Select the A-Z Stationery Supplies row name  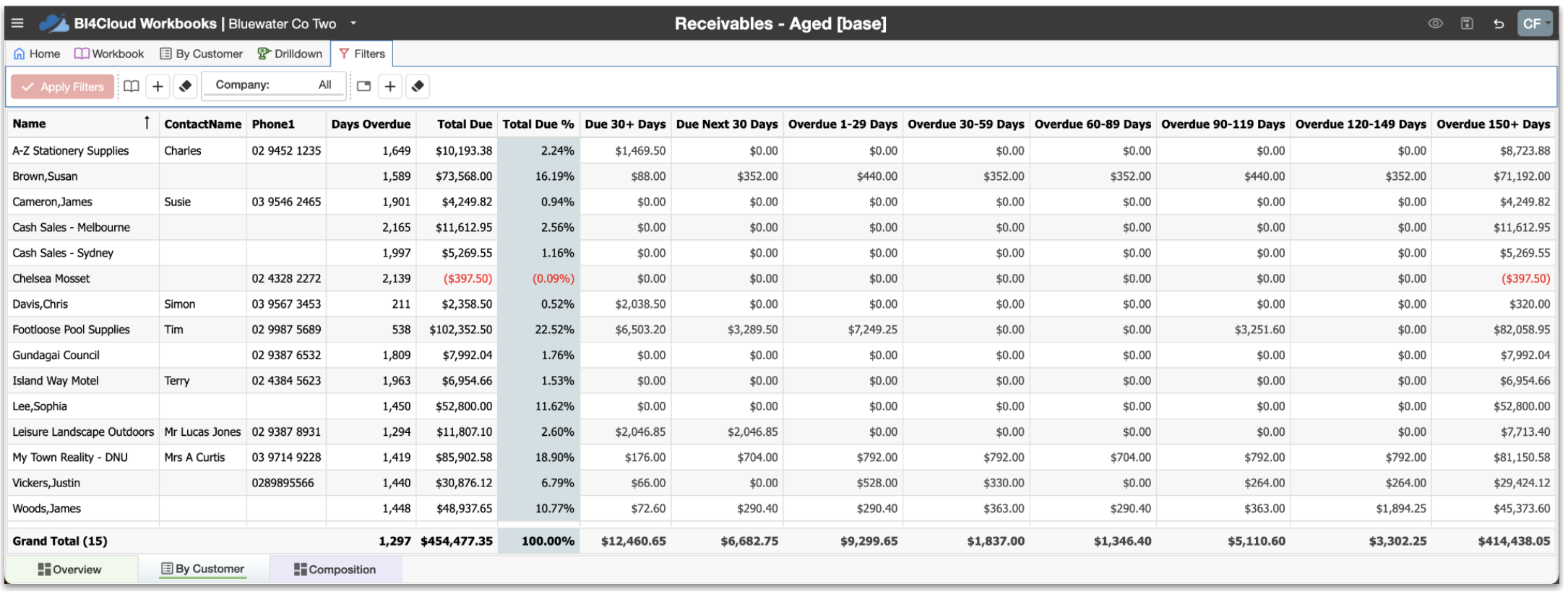pyautogui.click(x=71, y=150)
